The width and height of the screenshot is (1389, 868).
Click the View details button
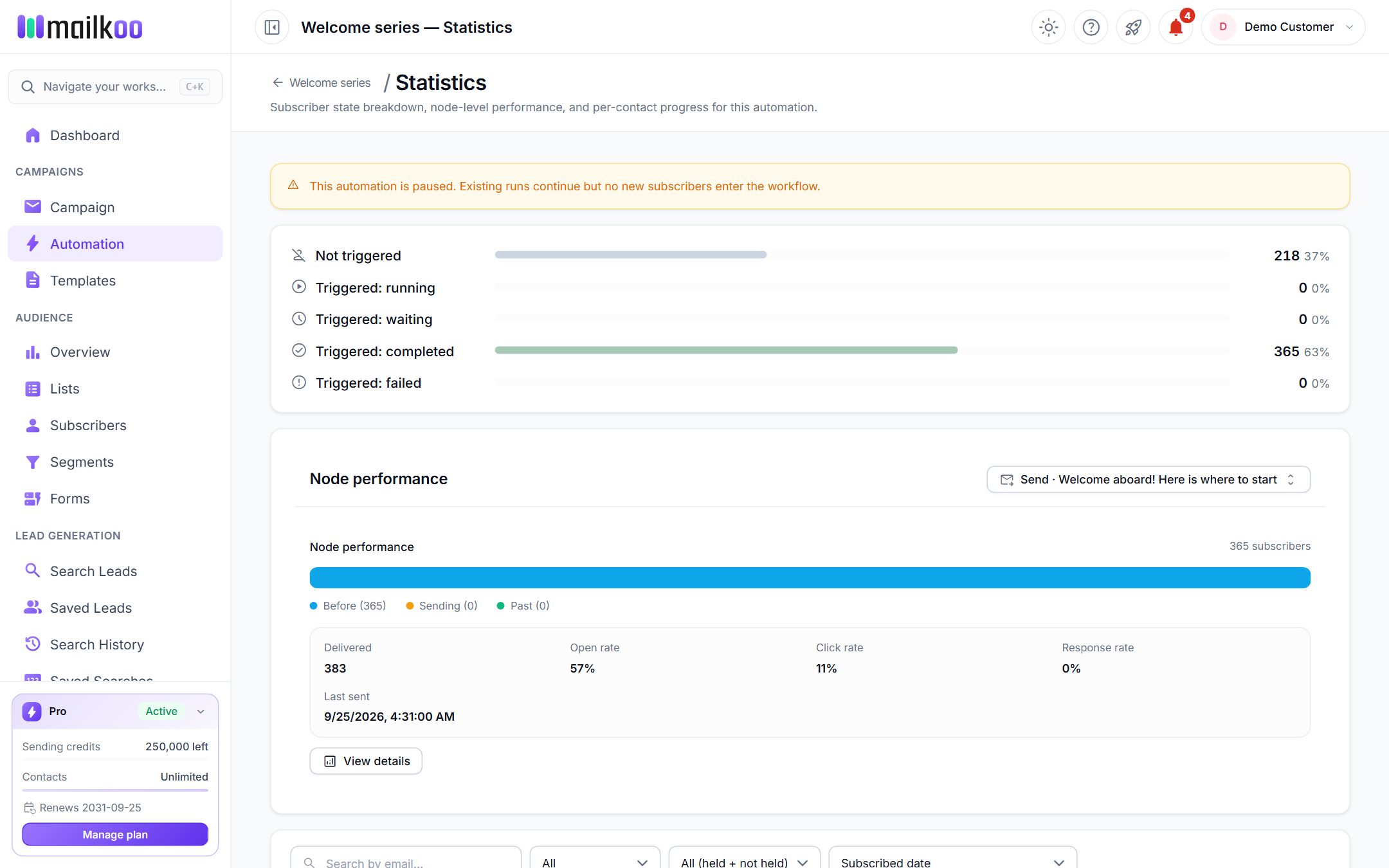pos(366,761)
